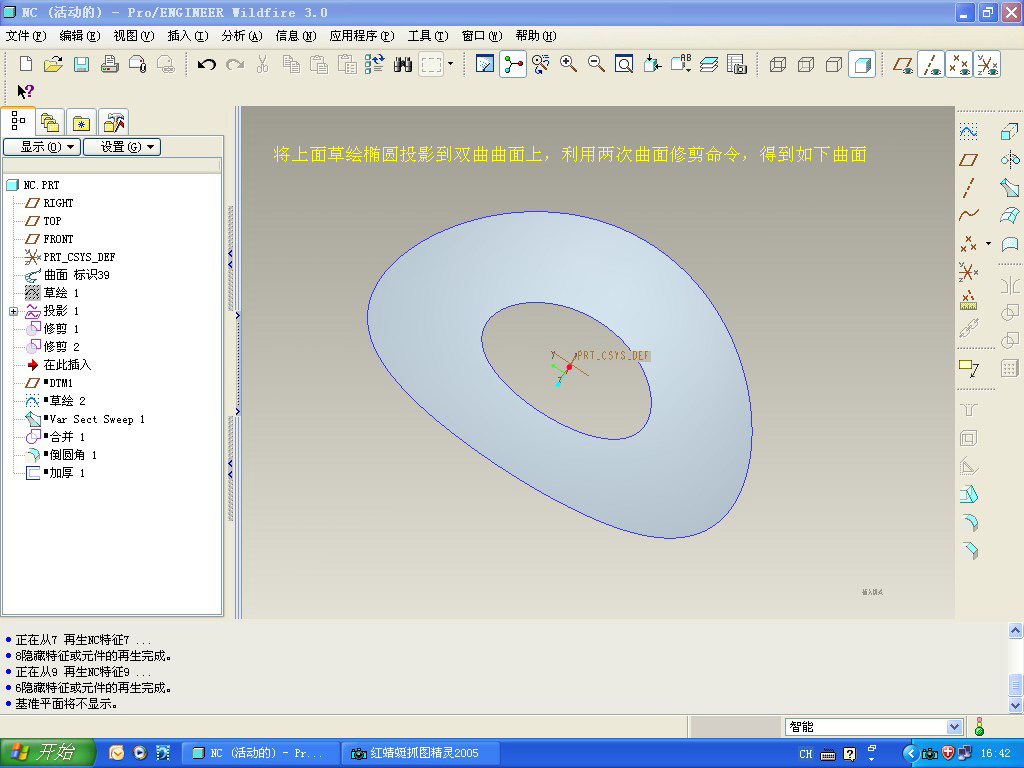
Task: Open the 编辑 menu
Action: coord(80,35)
